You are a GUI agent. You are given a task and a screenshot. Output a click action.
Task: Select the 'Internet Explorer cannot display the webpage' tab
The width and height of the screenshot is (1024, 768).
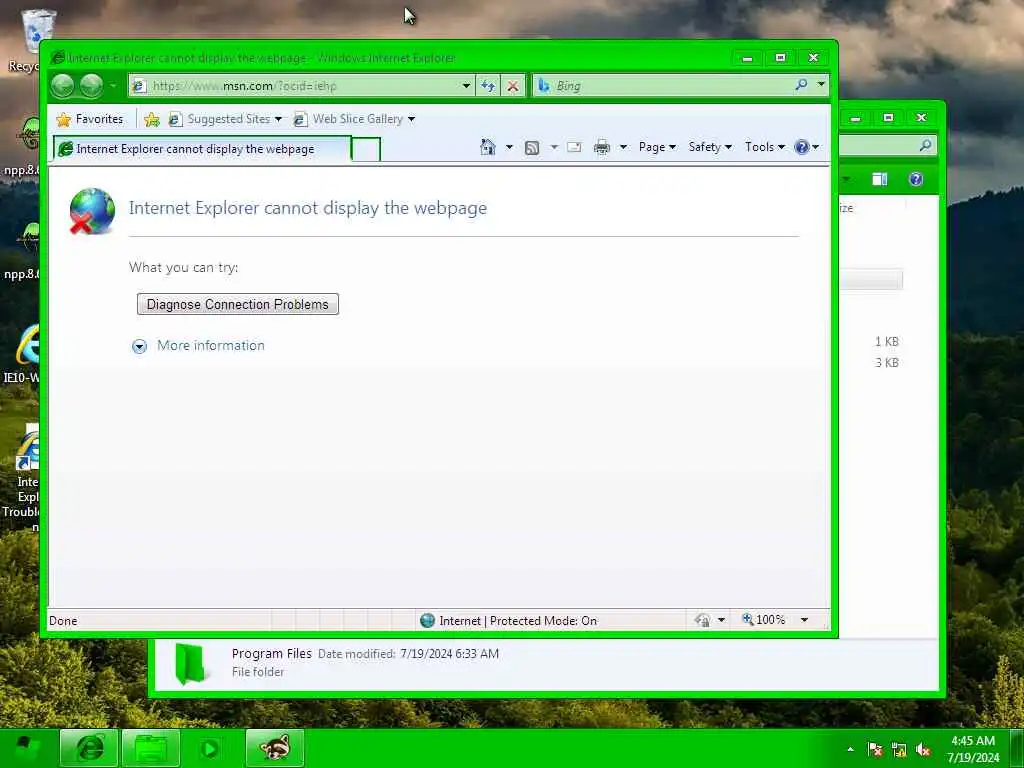point(202,149)
